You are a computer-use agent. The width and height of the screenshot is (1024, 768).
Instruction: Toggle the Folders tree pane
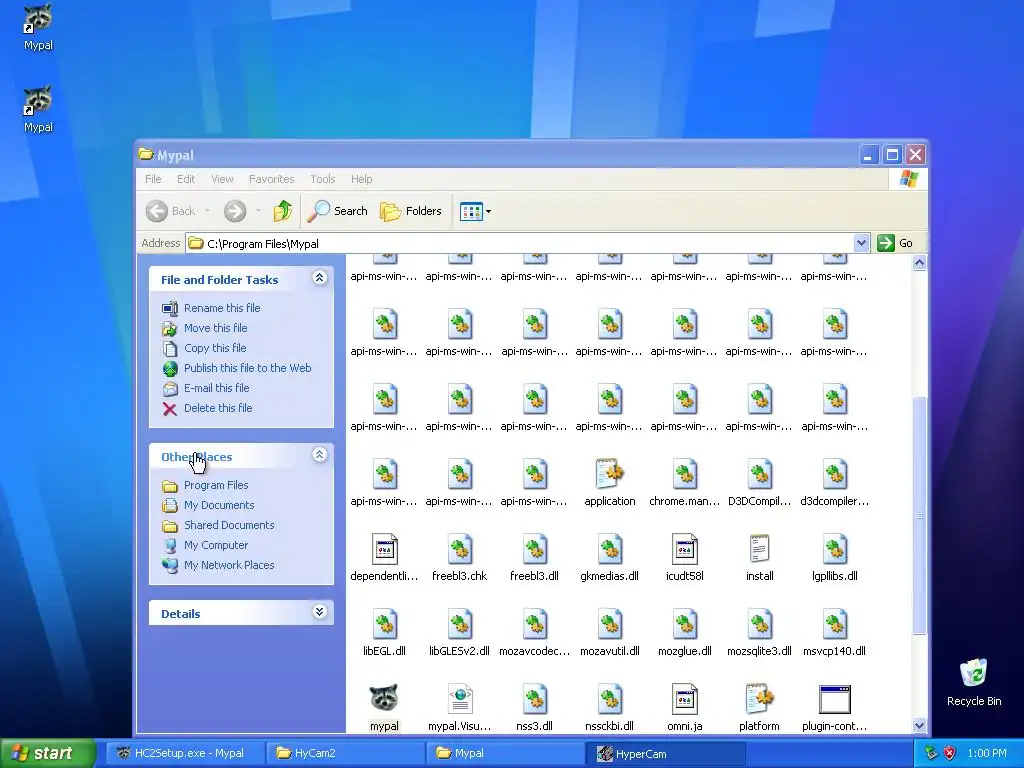(411, 211)
